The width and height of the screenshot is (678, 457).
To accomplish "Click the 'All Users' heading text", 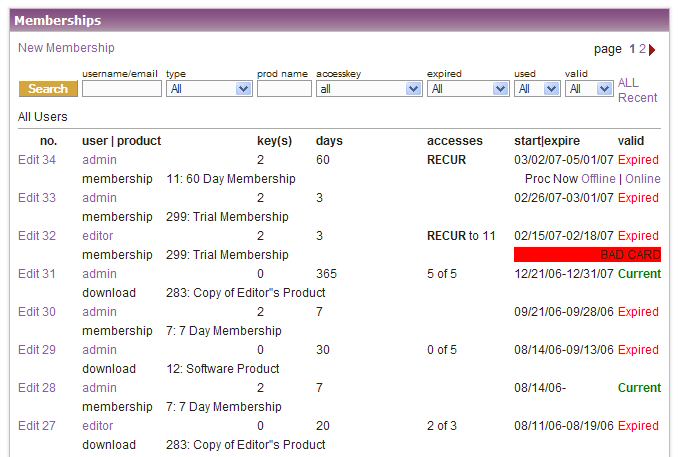I will pos(43,117).
